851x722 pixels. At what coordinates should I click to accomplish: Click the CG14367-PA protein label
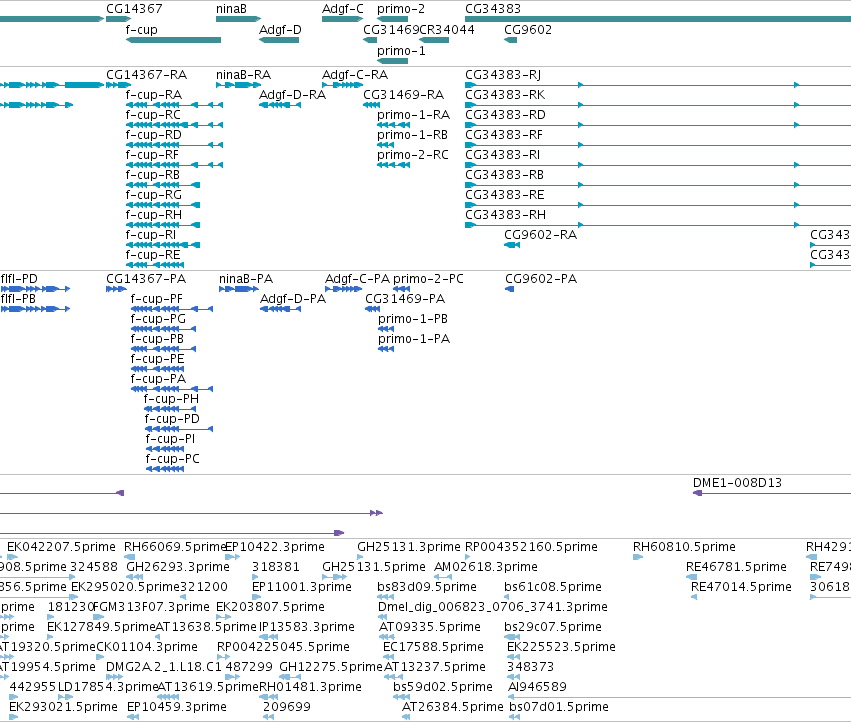[x=146, y=278]
